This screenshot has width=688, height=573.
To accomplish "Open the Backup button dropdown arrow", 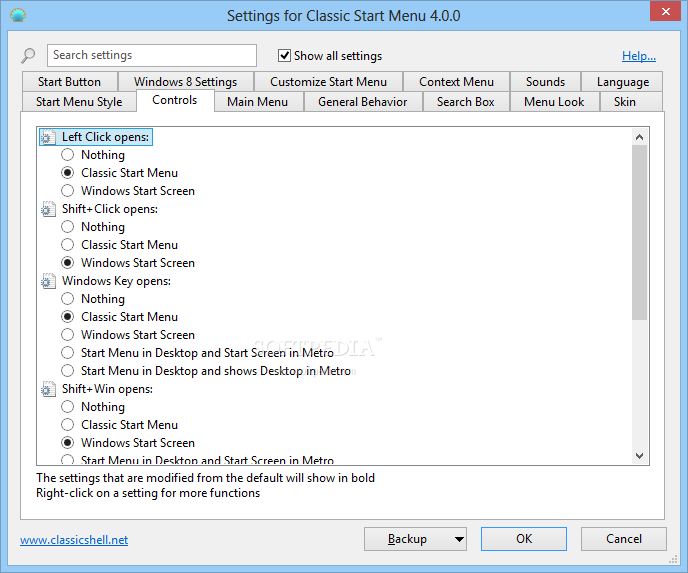I will (x=459, y=539).
